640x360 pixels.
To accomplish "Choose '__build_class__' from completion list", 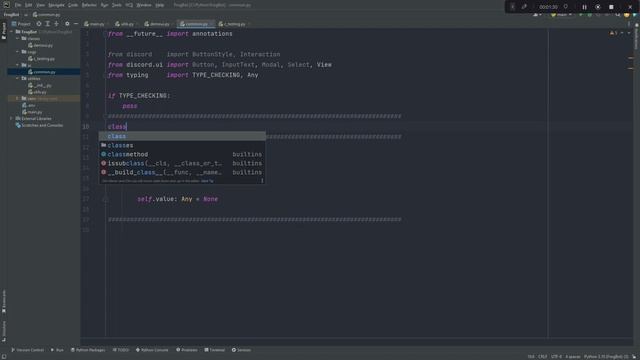I will click(x=182, y=172).
